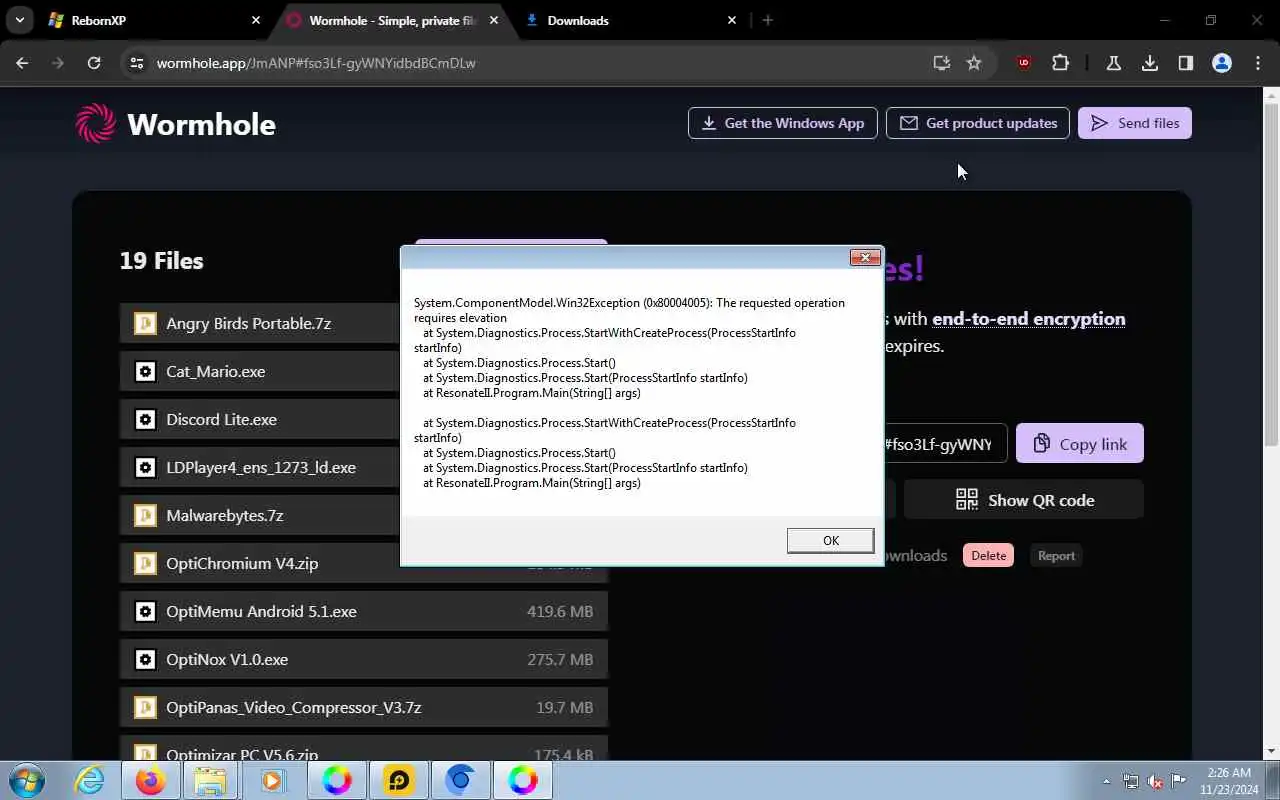Copy link to the shared files

[1080, 443]
